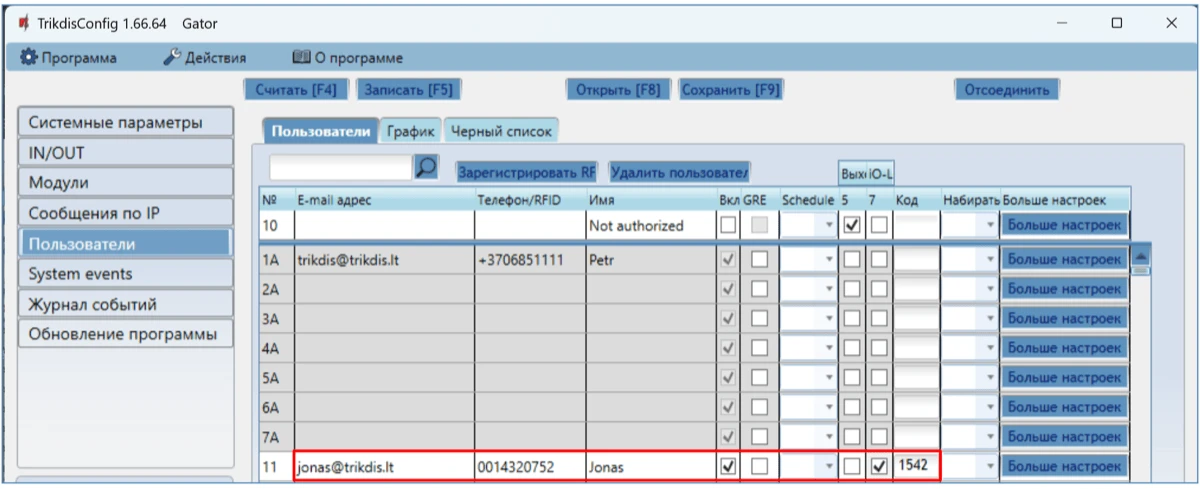The height and width of the screenshot is (489, 1200).
Task: Enable checkbox for Not authorized user
Action: 729,226
